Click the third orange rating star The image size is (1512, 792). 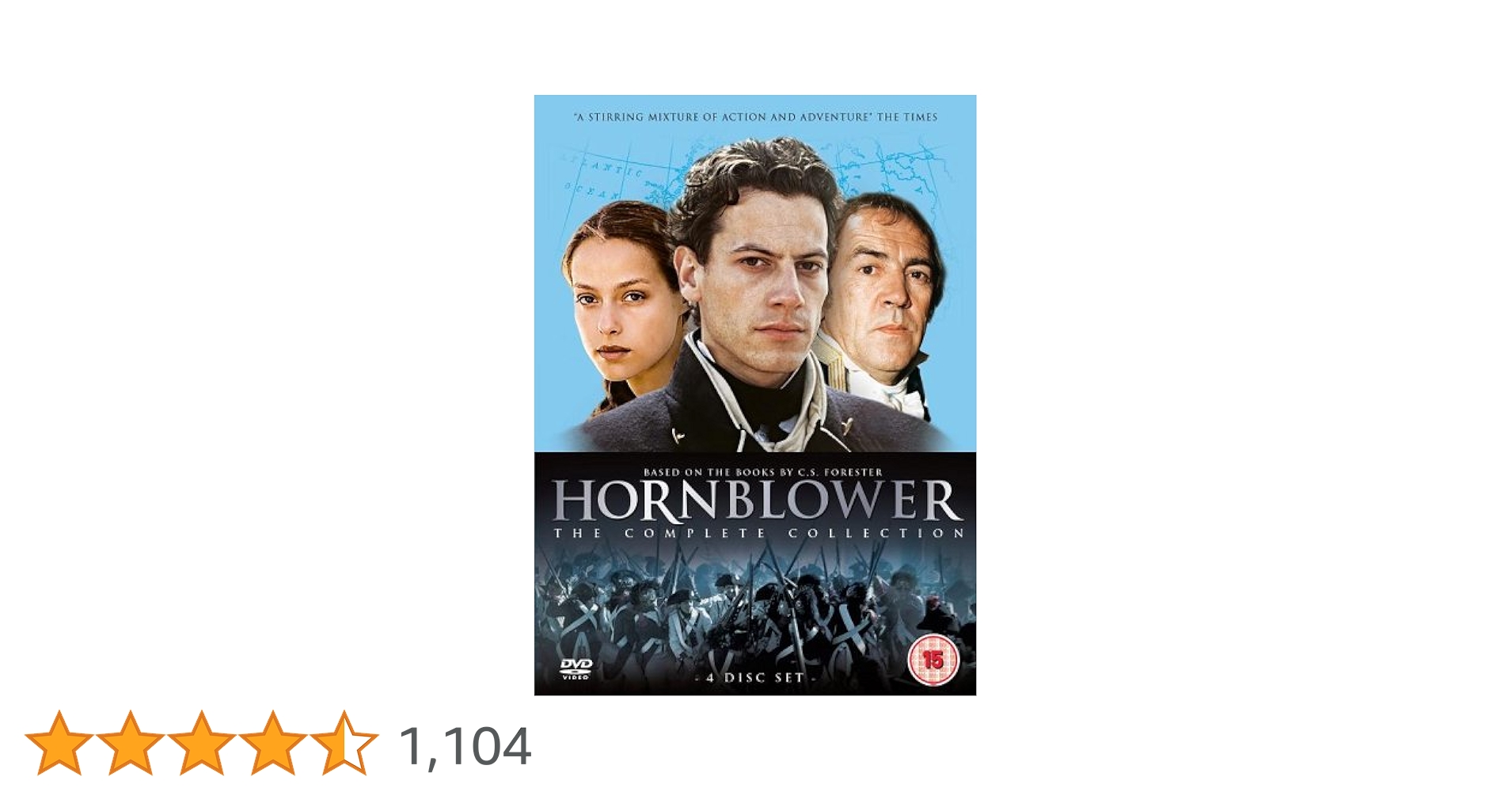tap(201, 742)
